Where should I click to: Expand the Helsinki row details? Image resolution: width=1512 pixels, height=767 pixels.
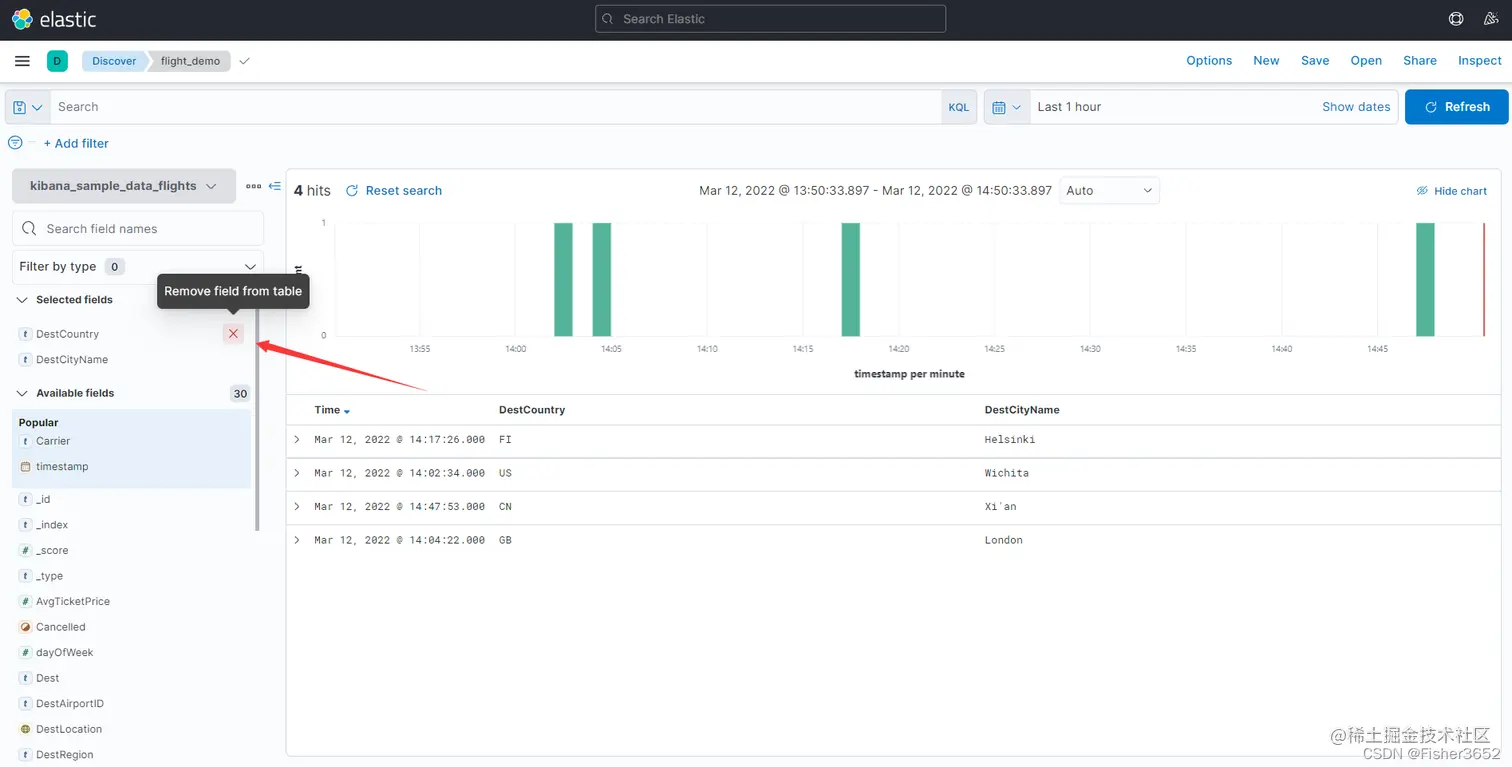(x=297, y=440)
